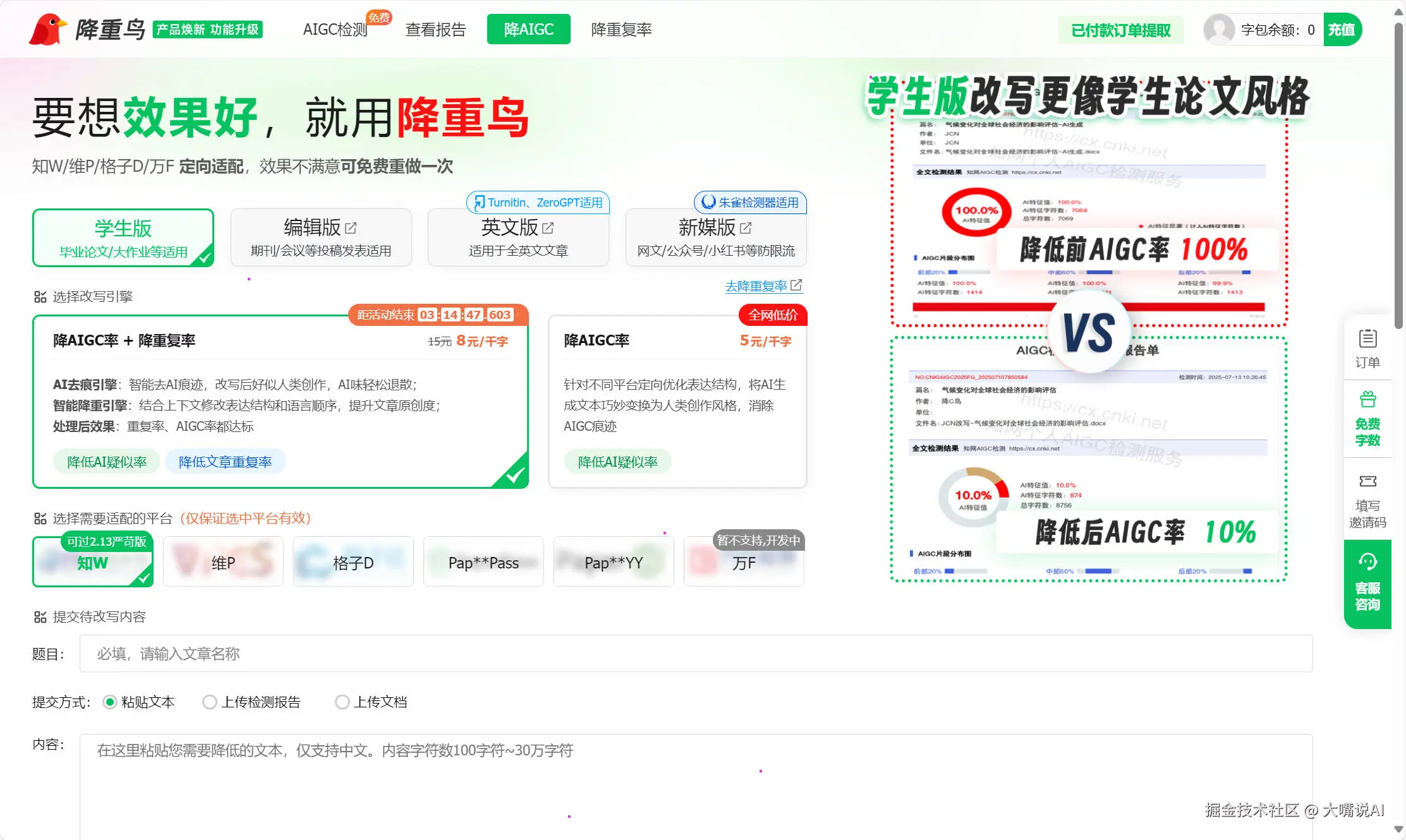Follow the 去降重复率 link
Viewport: 1406px width, 840px height.
pyautogui.click(x=757, y=286)
